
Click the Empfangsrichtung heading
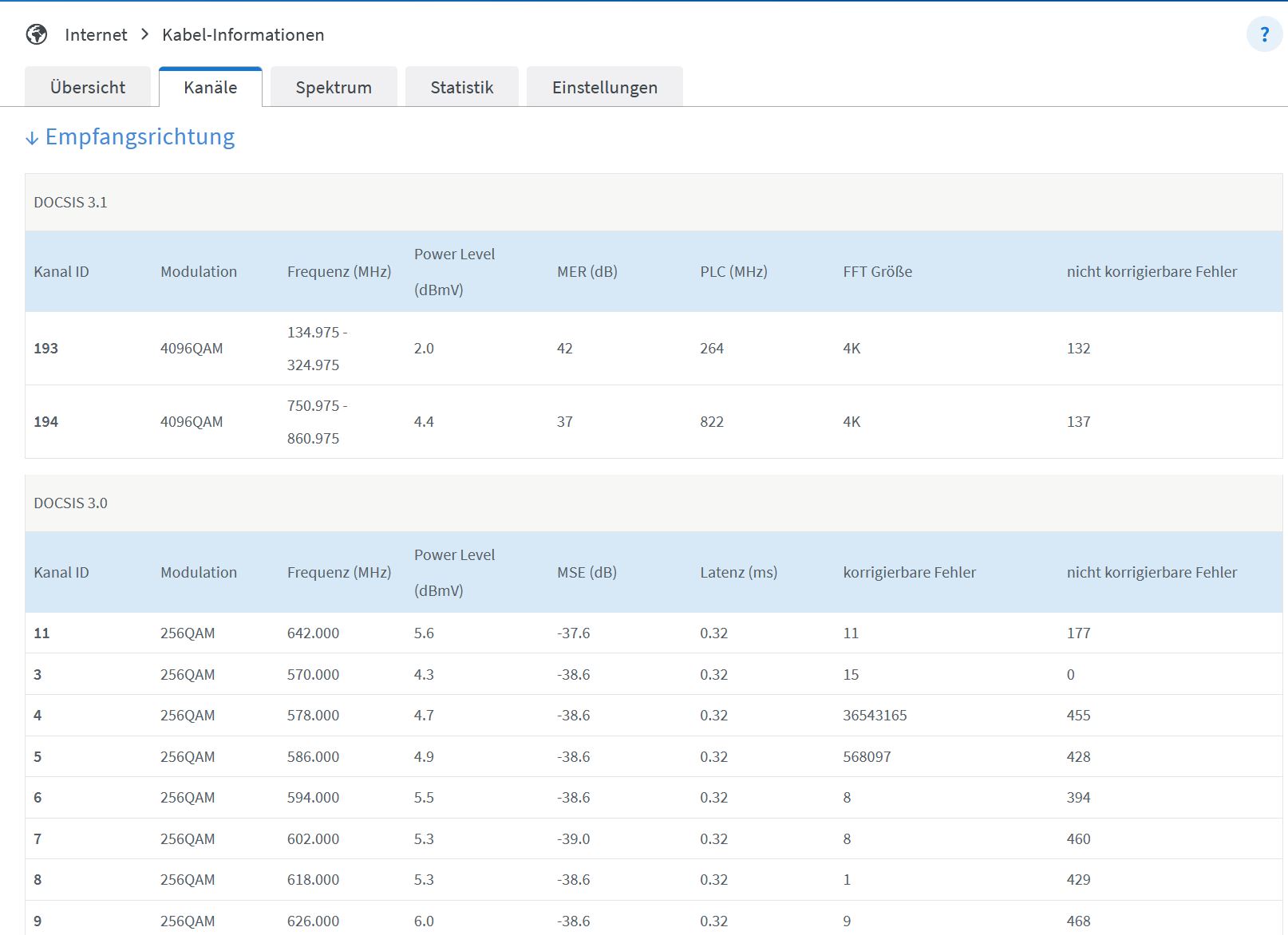[x=140, y=137]
